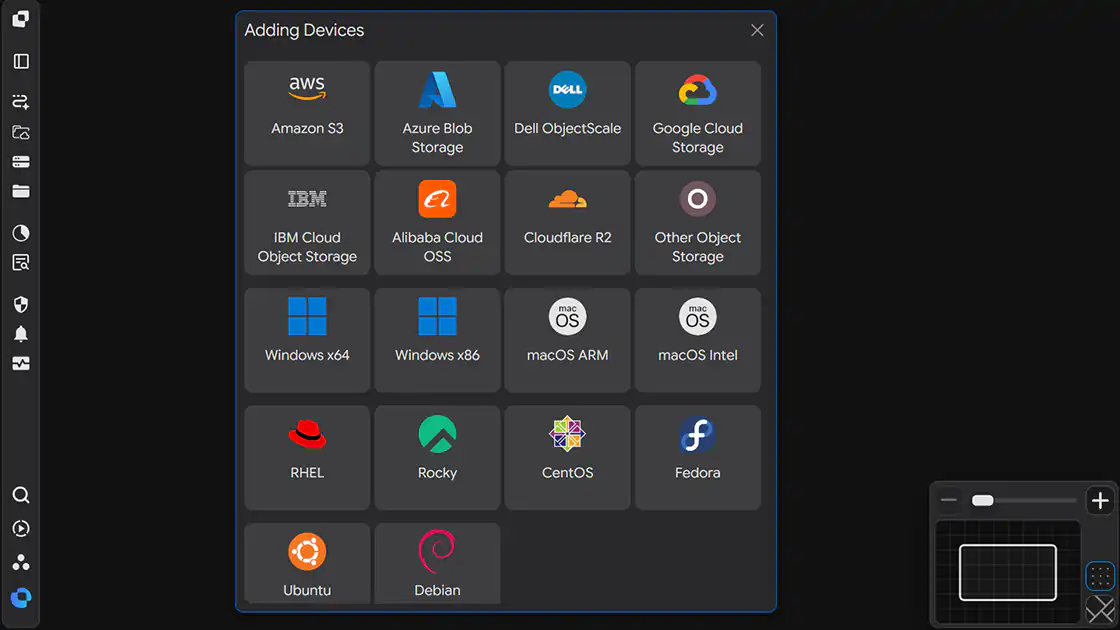The image size is (1120, 630).
Task: Select the Windows x86 tile
Action: (x=437, y=340)
